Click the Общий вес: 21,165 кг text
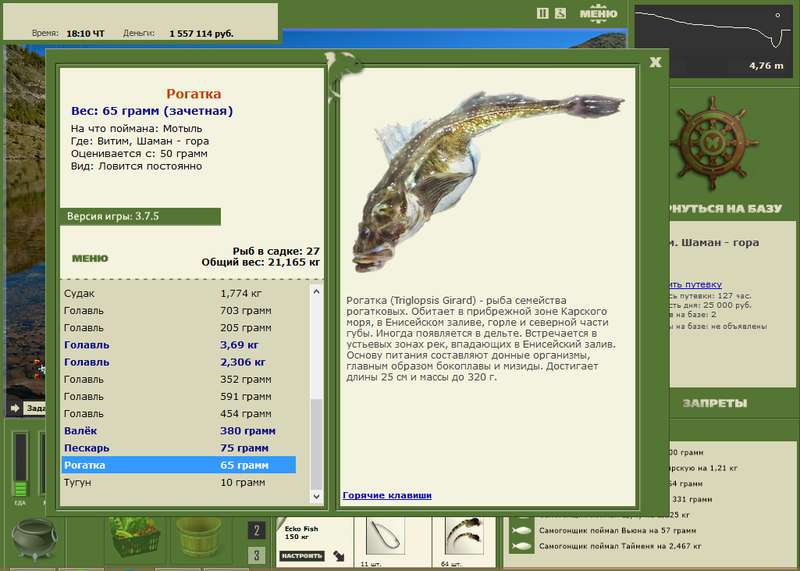800x571 pixels. pyautogui.click(x=261, y=262)
